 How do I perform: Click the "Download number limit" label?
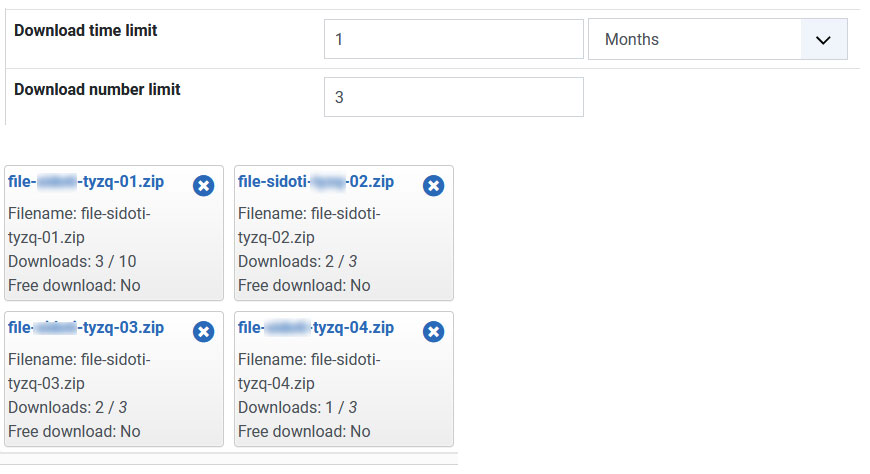point(97,89)
